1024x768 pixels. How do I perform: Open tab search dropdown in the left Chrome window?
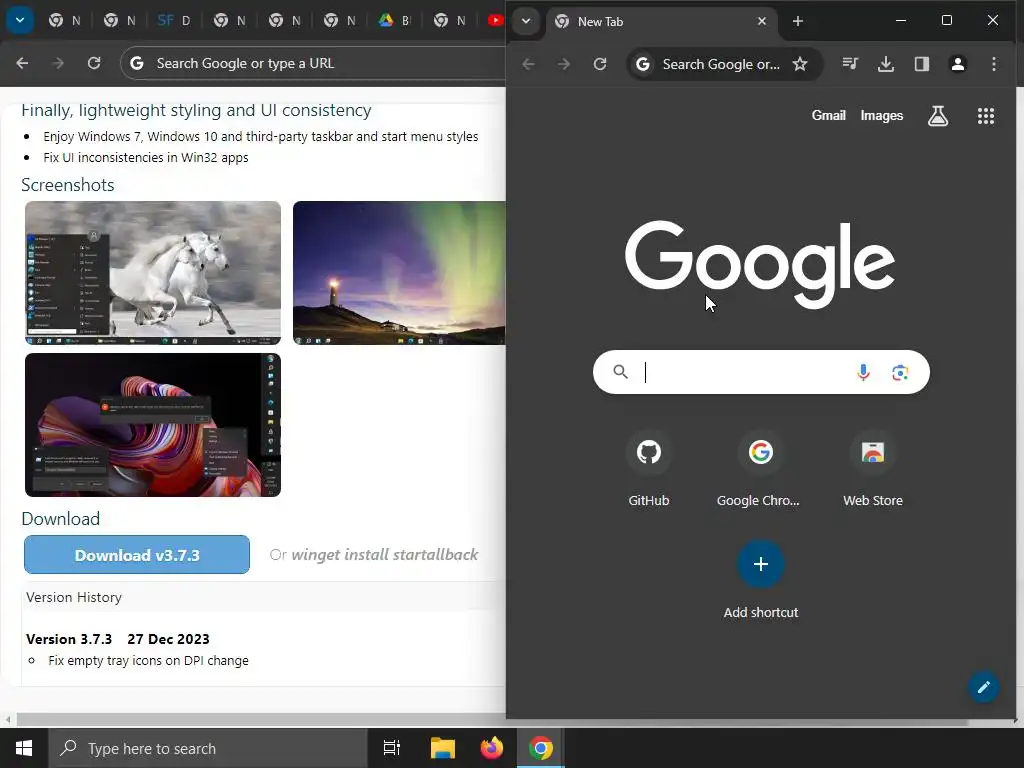click(20, 20)
